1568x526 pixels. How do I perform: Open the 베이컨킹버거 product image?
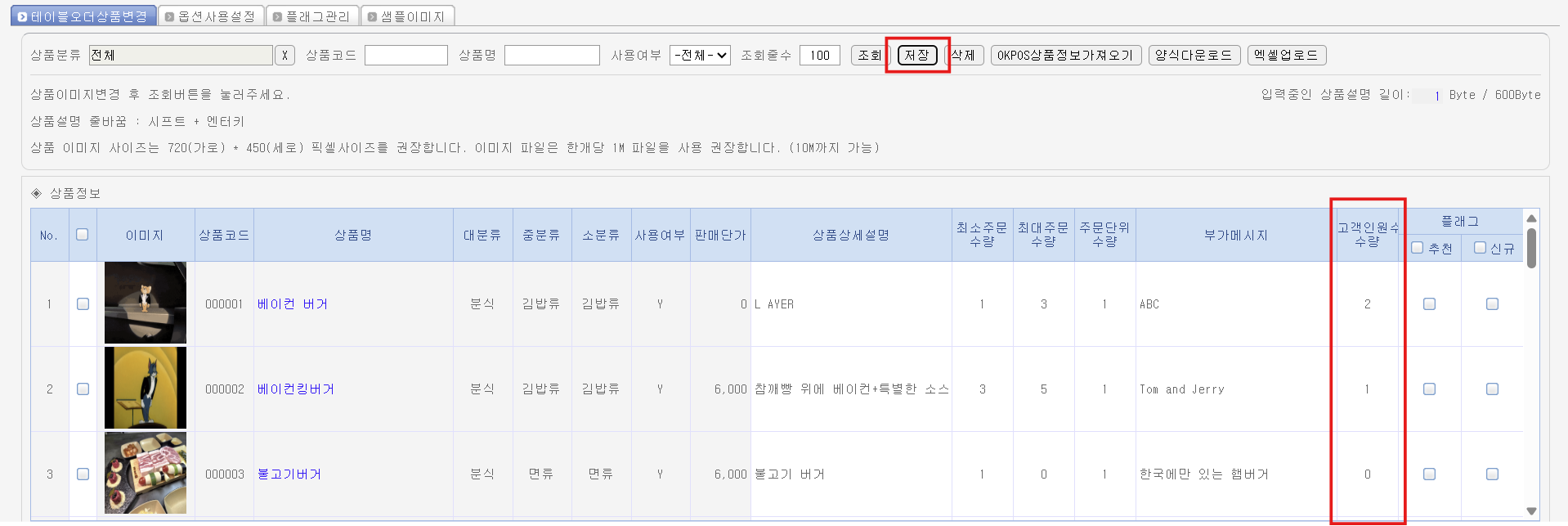(146, 388)
